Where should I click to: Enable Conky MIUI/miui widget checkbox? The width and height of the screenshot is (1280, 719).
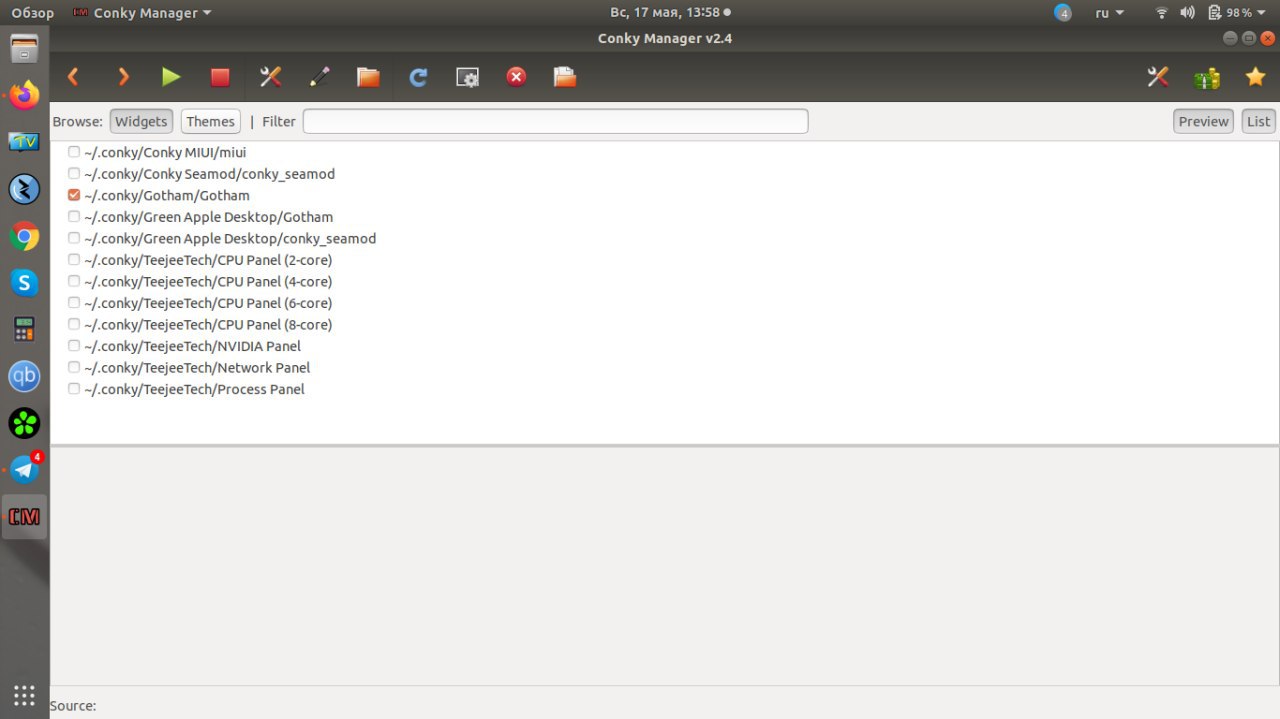[x=74, y=152]
